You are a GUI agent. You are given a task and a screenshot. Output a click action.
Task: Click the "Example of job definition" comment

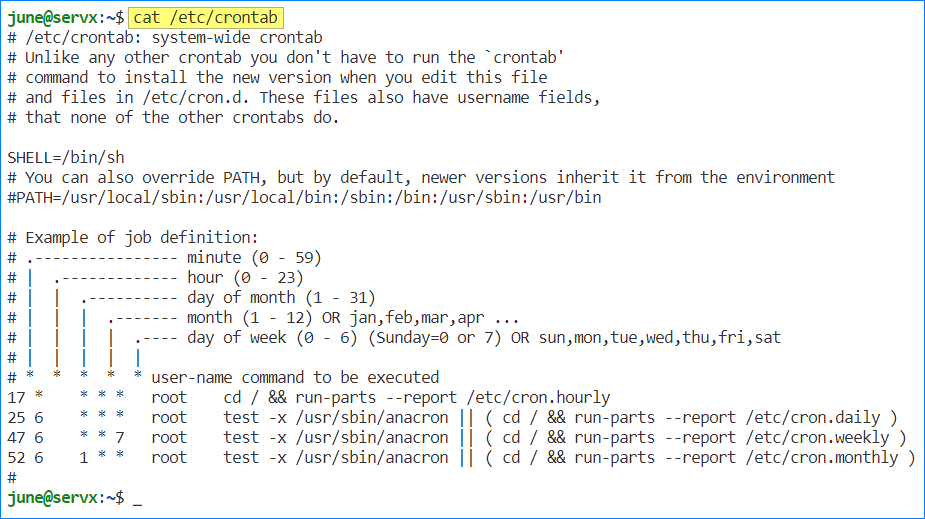[141, 237]
